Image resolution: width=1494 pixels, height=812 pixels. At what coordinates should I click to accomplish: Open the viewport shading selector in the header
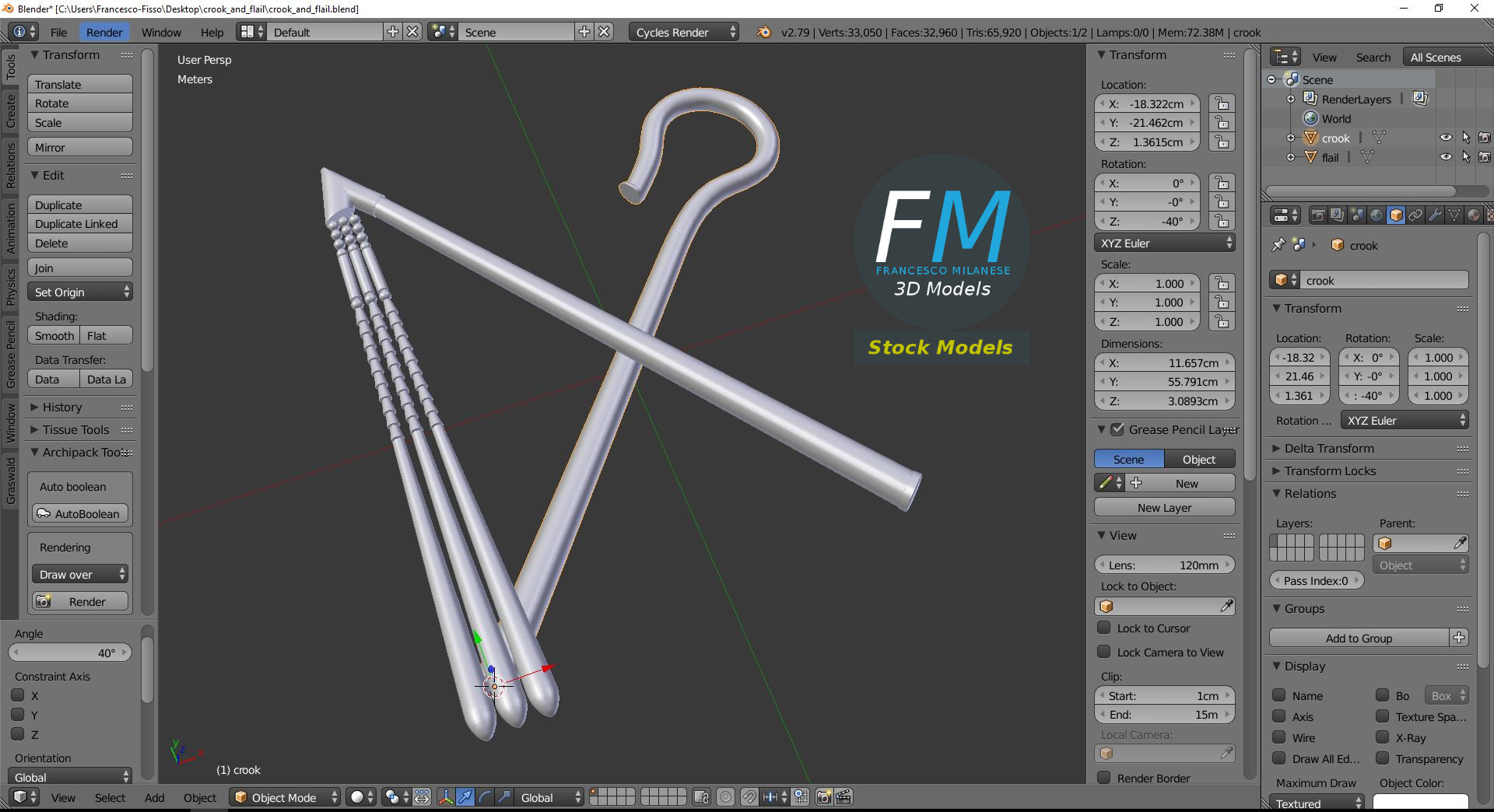click(360, 798)
